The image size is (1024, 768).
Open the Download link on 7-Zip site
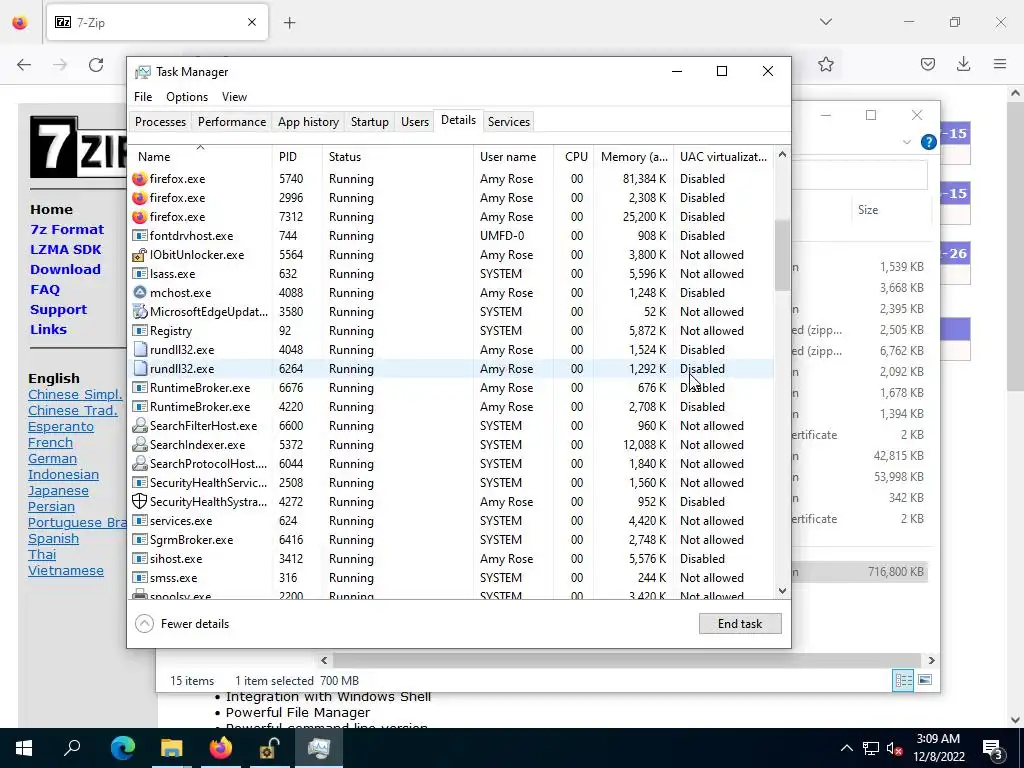(x=65, y=269)
